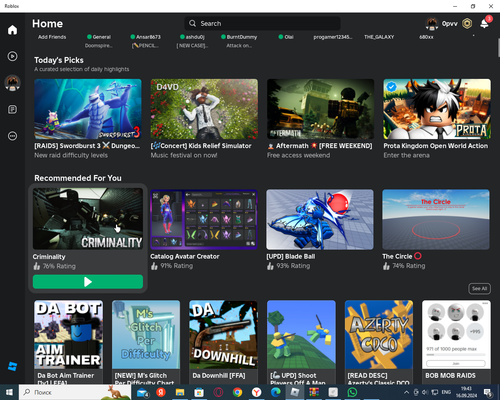Image resolution: width=500 pixels, height=400 pixels.
Task: Open the chat/messages sidebar icon
Action: [x=12, y=109]
